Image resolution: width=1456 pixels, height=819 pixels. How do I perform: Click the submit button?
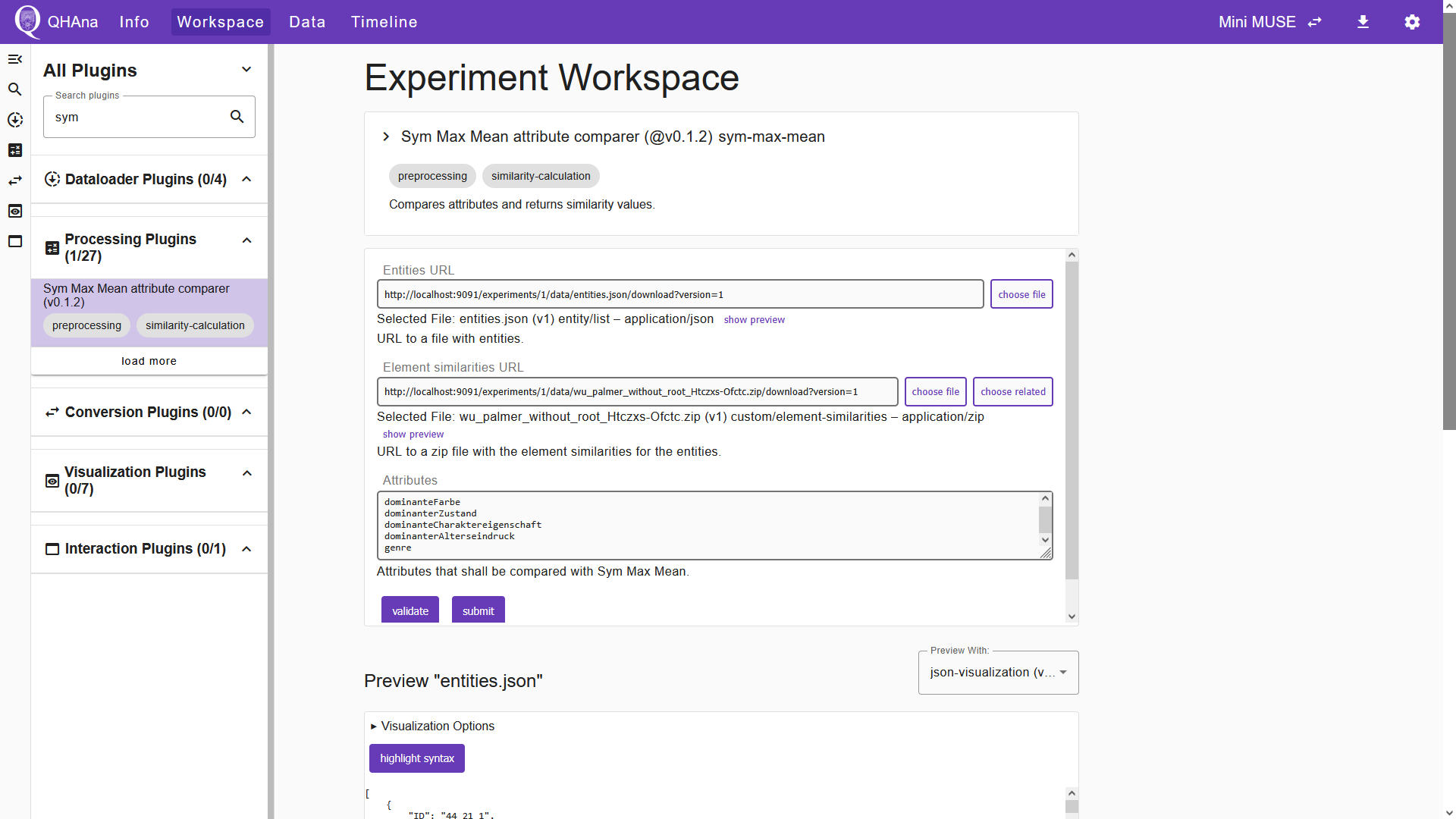[x=479, y=610]
